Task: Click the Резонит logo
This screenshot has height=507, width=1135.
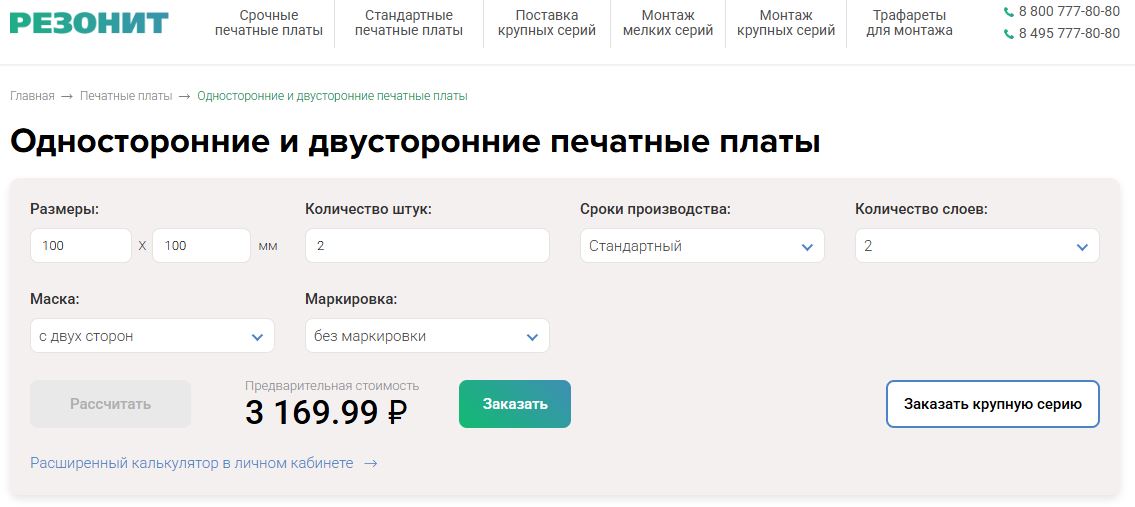Action: tap(89, 21)
